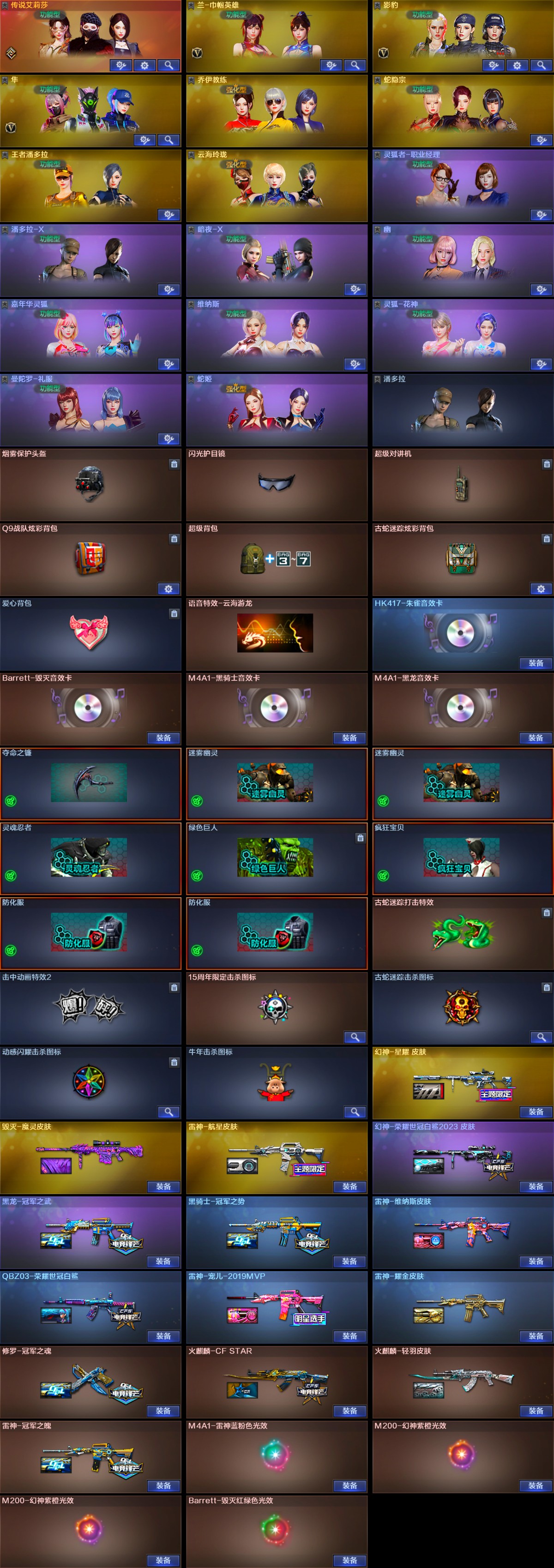The width and height of the screenshot is (554, 1568).
Task: Click wrench-gear icon on 灵狐者-职业经理 card
Action: coord(541,215)
